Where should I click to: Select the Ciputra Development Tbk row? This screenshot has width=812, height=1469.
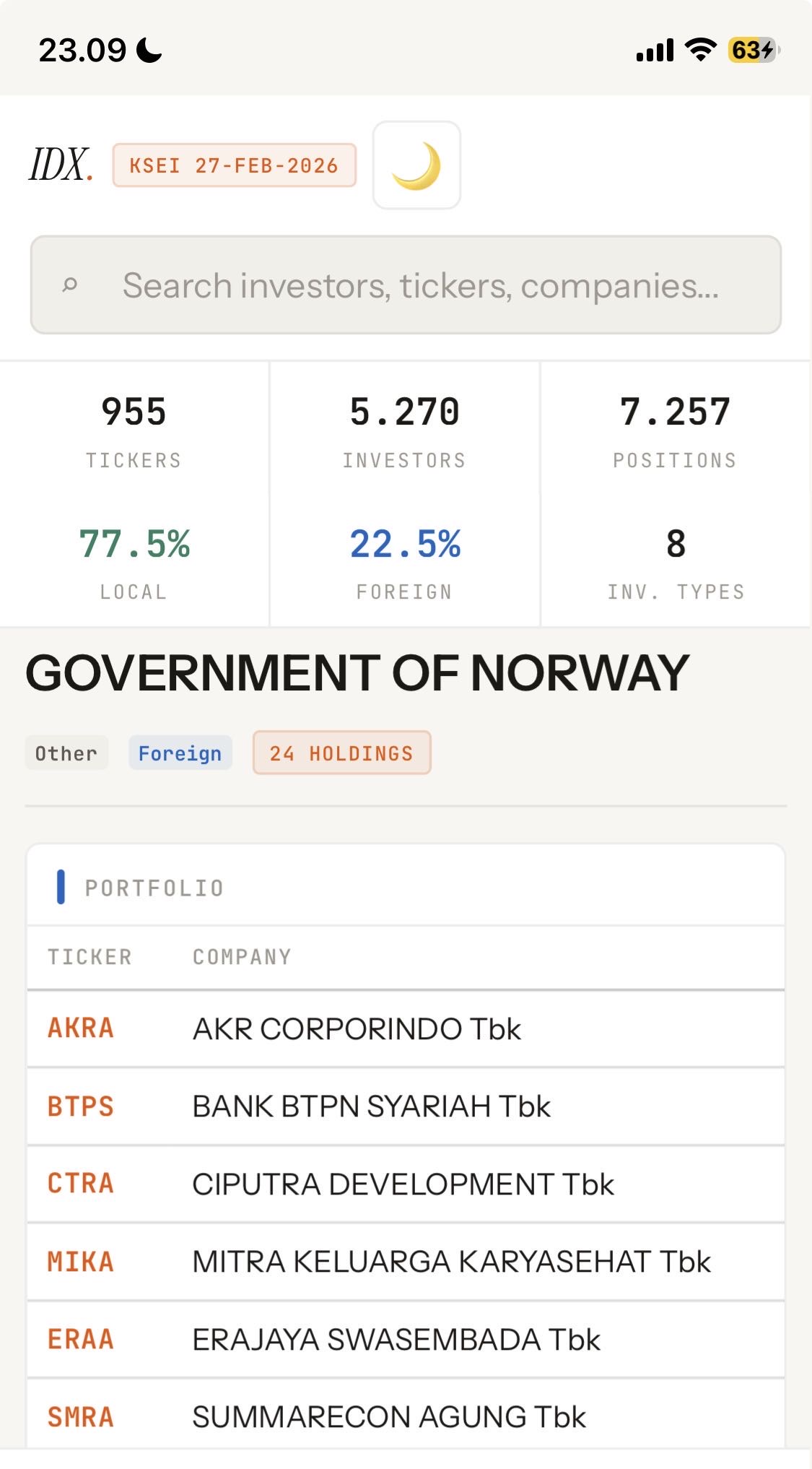click(x=403, y=1184)
